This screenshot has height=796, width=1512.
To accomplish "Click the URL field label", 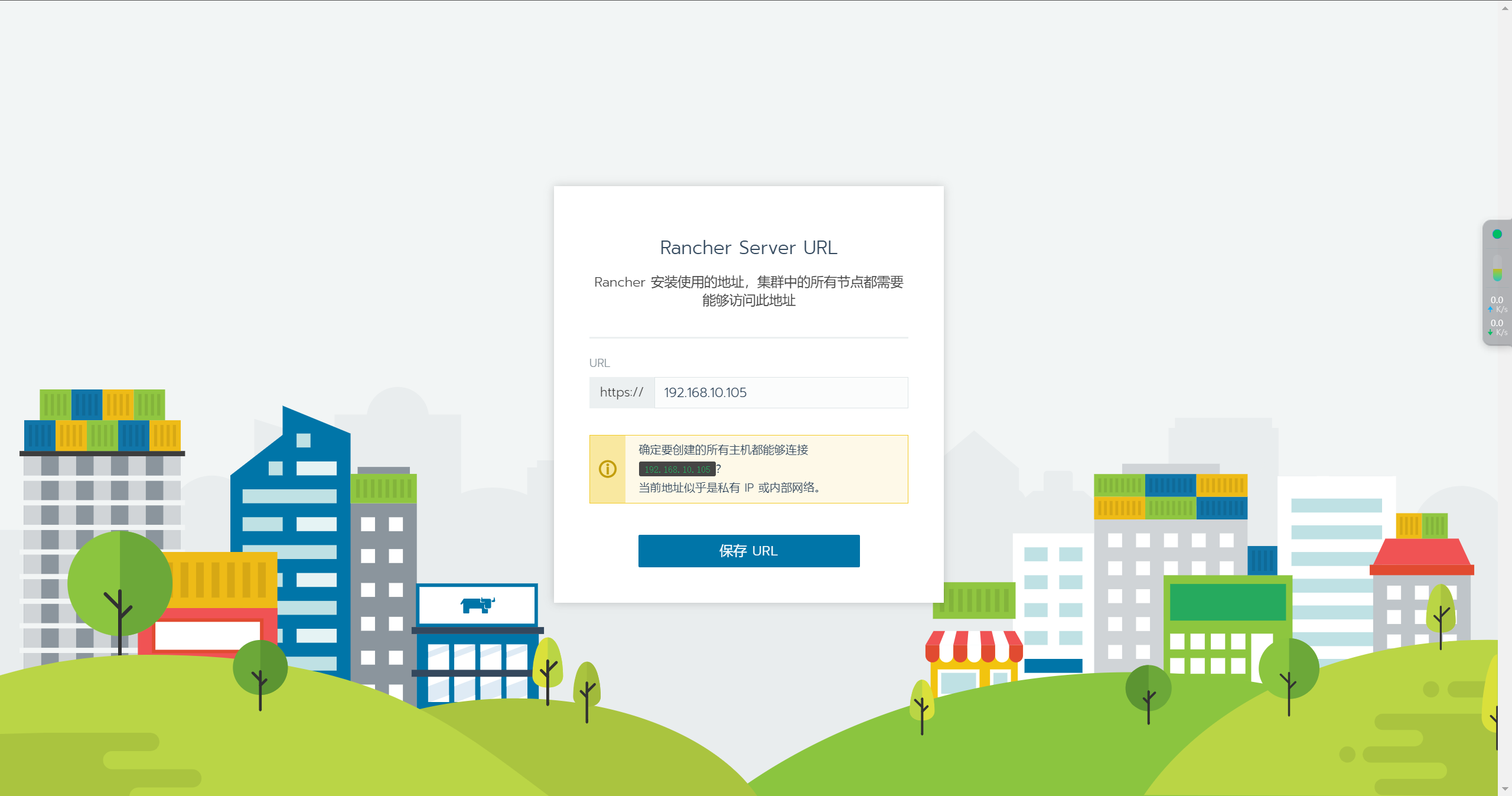I will [599, 363].
